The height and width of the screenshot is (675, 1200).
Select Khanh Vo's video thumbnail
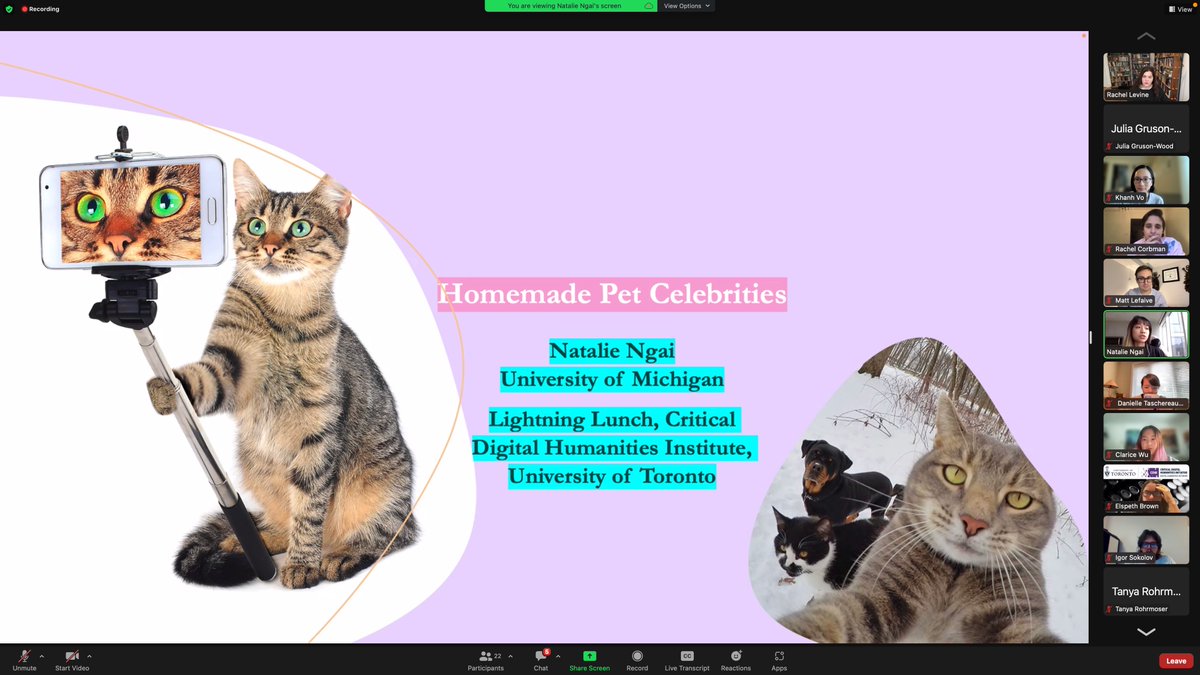[x=1146, y=180]
